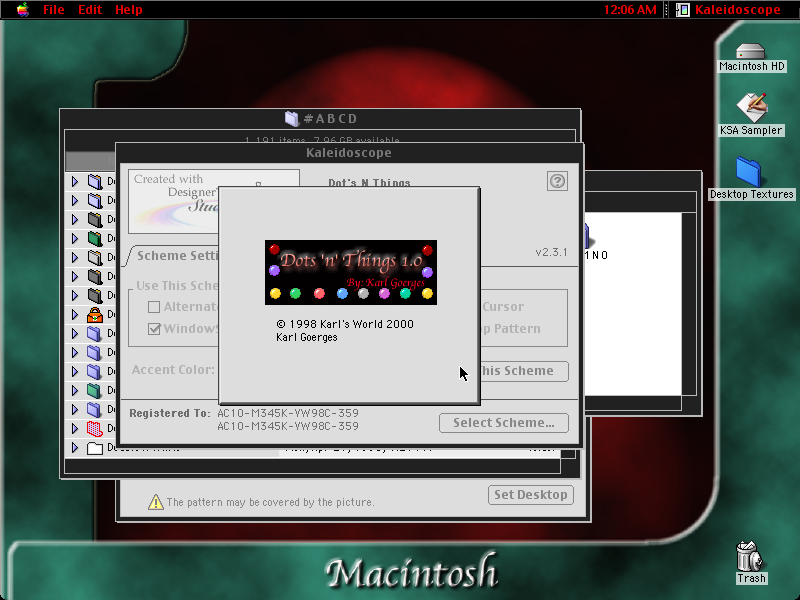Toggle the Alternate checkbox in Scheme Settings
Screen dimensions: 800x600
click(154, 307)
